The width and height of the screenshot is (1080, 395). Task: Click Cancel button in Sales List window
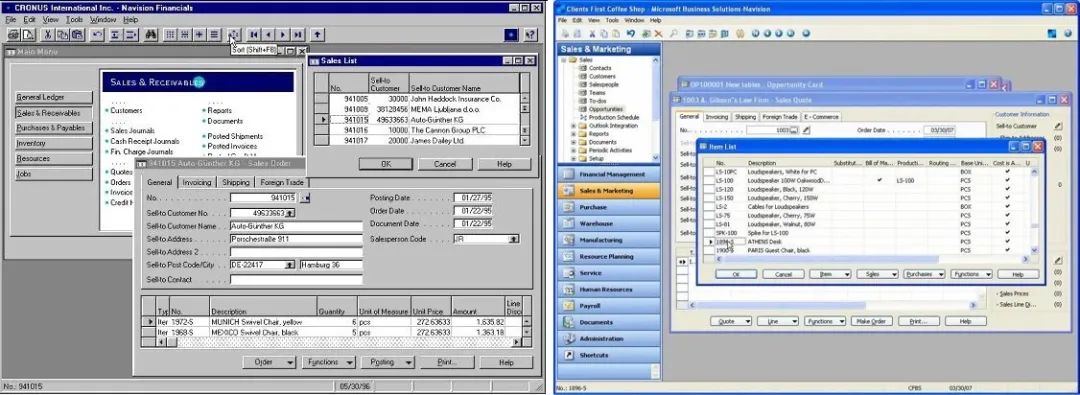pos(445,164)
